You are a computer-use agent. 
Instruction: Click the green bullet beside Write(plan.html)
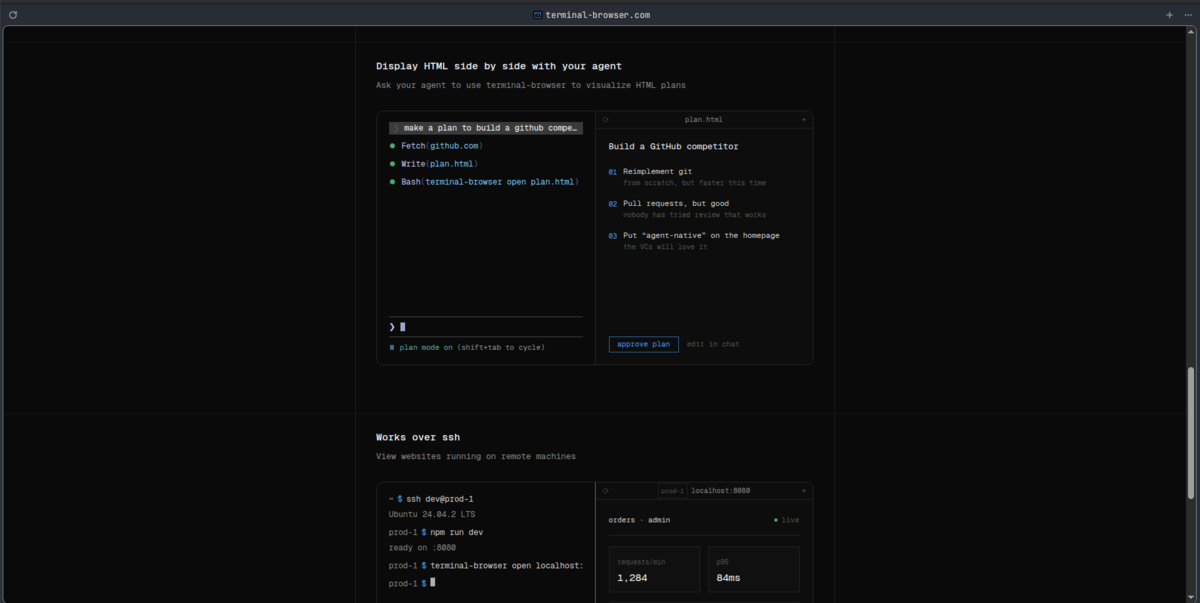coord(392,164)
